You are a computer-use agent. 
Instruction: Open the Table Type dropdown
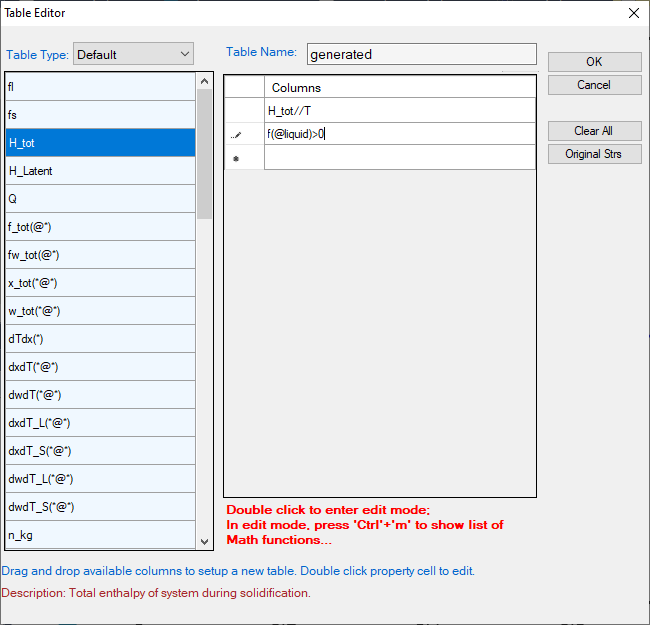[133, 54]
